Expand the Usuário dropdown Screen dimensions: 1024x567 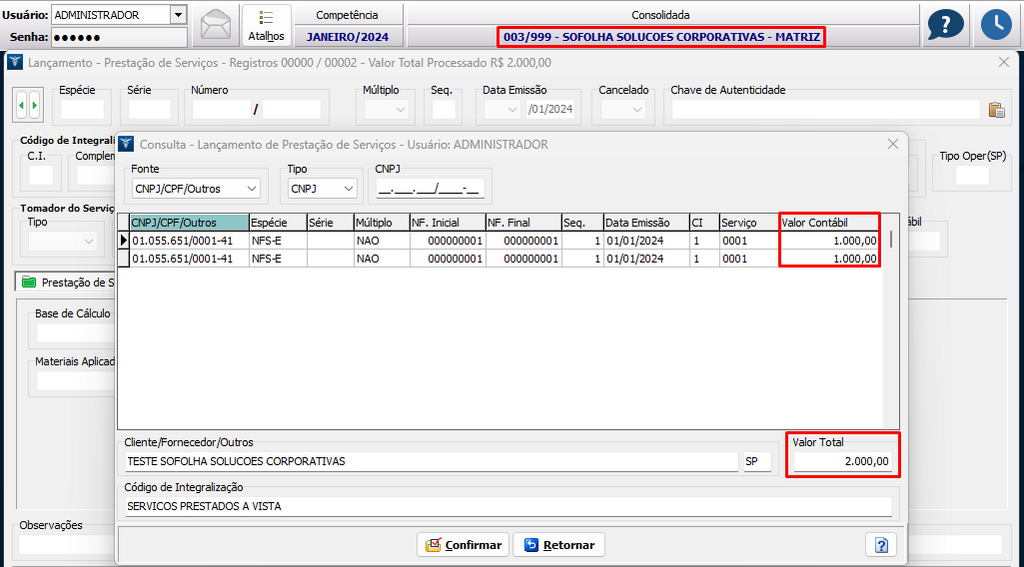click(x=178, y=15)
